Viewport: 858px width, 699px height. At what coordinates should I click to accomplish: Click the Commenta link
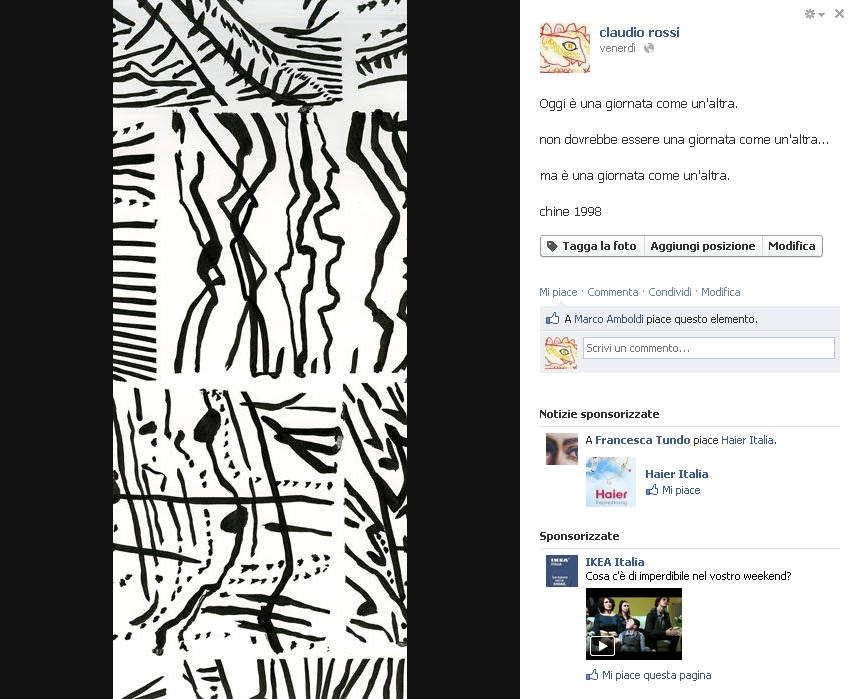click(x=613, y=292)
